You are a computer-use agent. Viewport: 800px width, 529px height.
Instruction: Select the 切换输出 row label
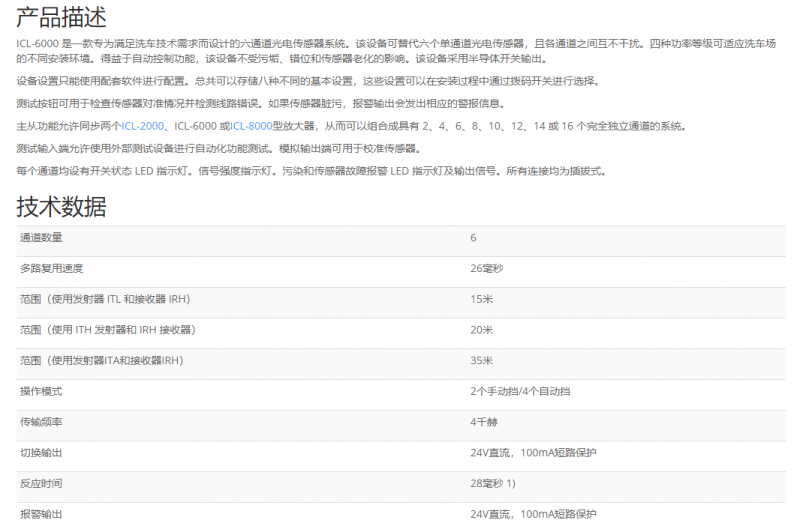coord(41,453)
